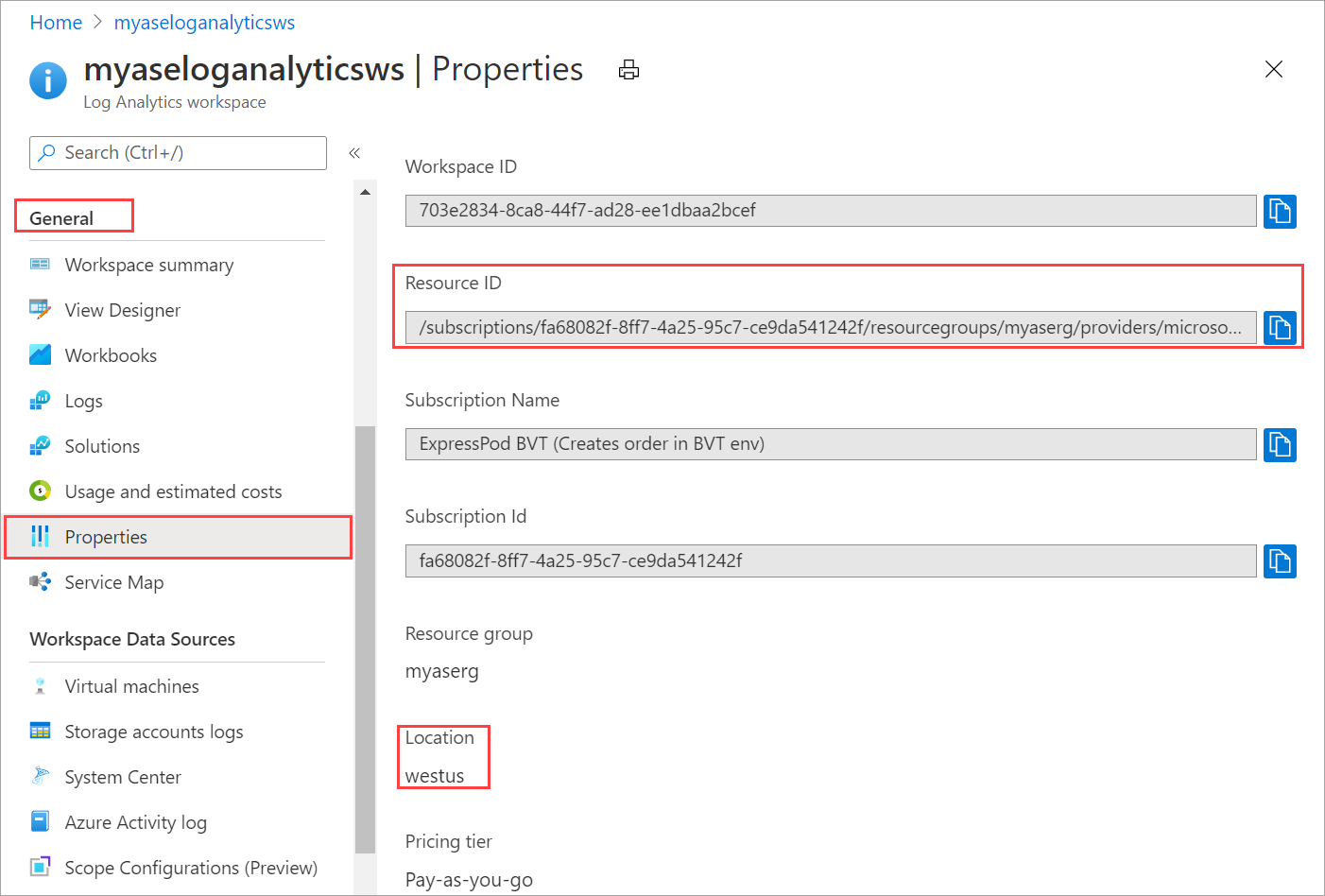Open the Workspace summary page

(147, 265)
